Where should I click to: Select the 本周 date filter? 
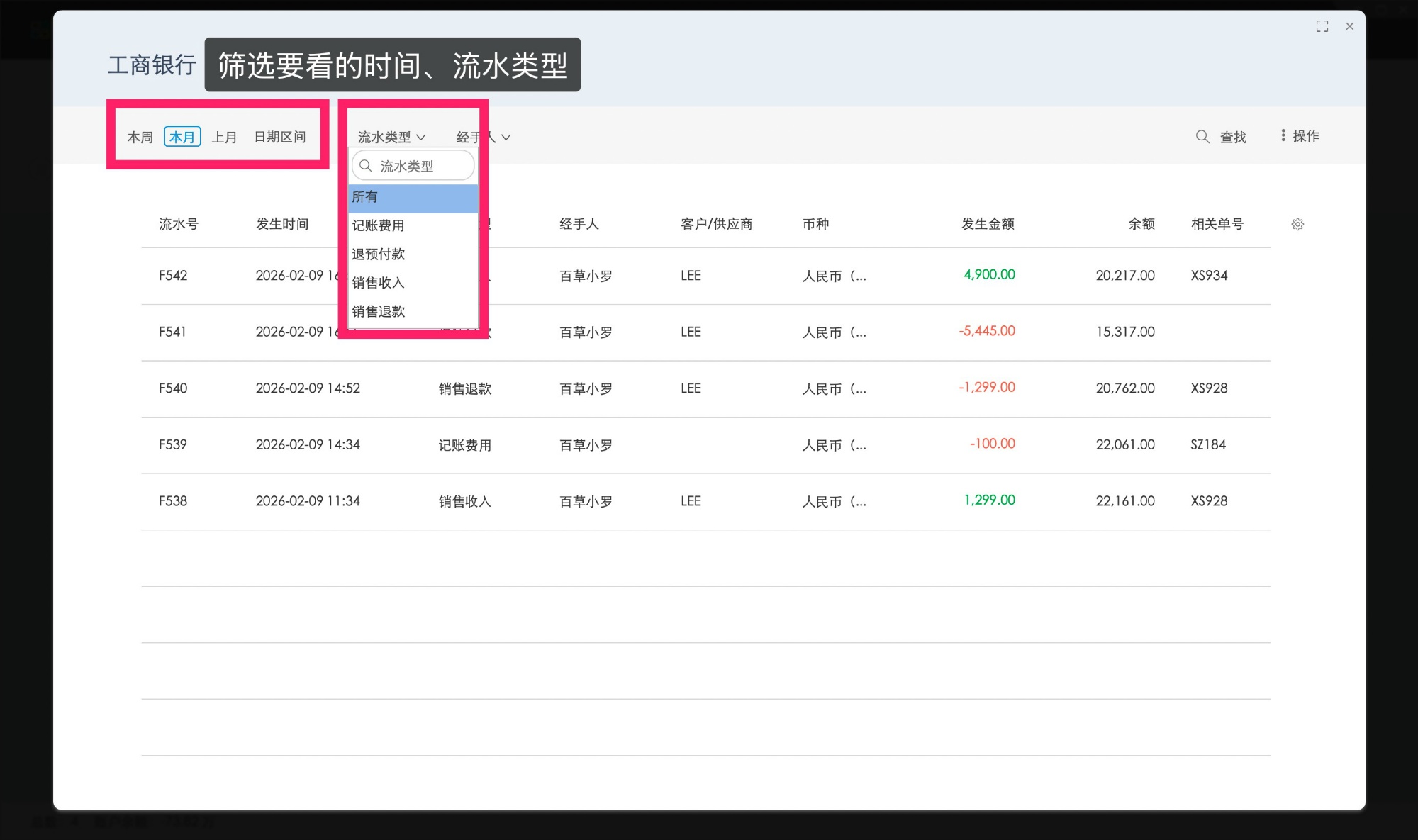coord(140,137)
